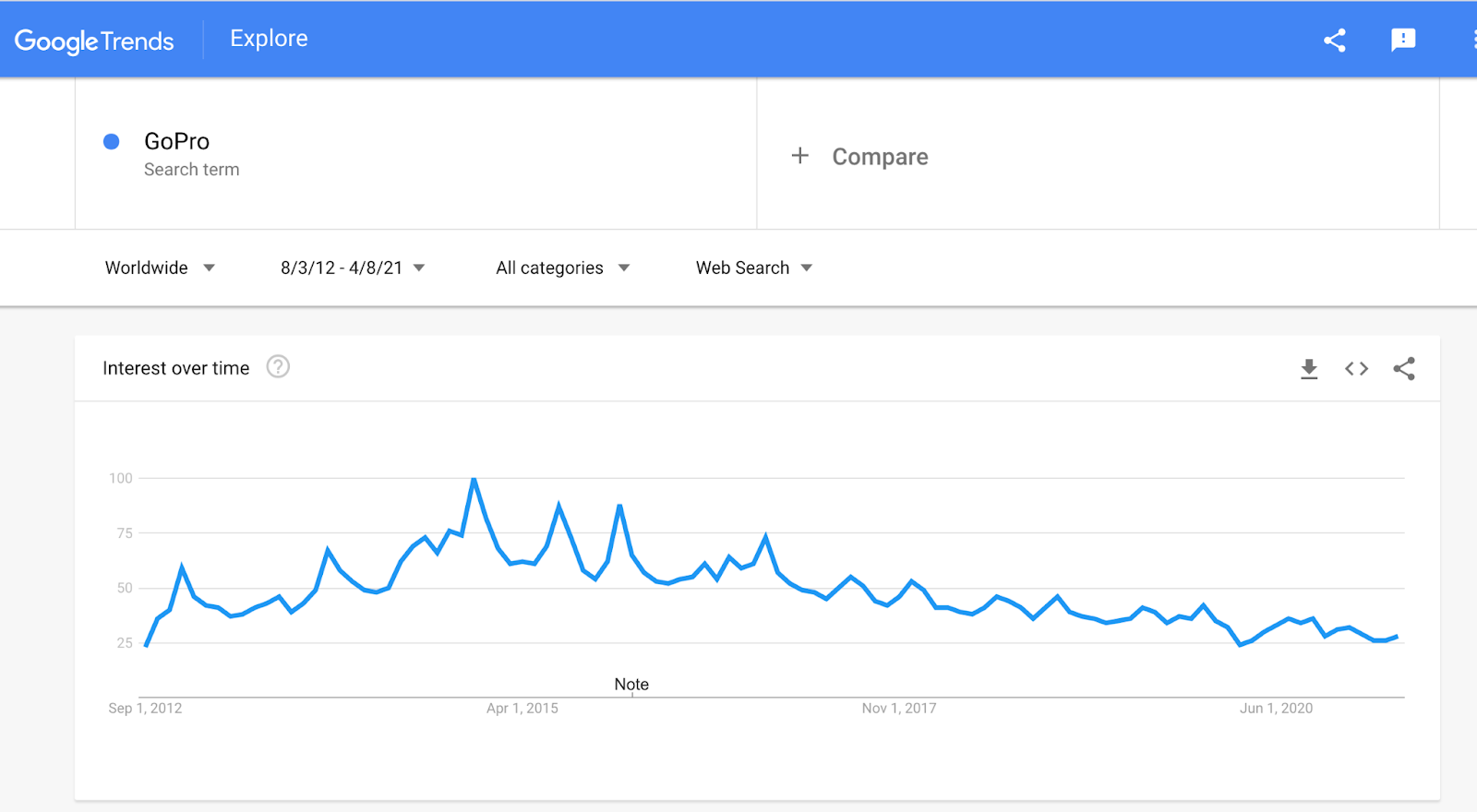This screenshot has height=812, width=1477.
Task: Click the help icon beside Interest over time
Action: click(x=278, y=367)
